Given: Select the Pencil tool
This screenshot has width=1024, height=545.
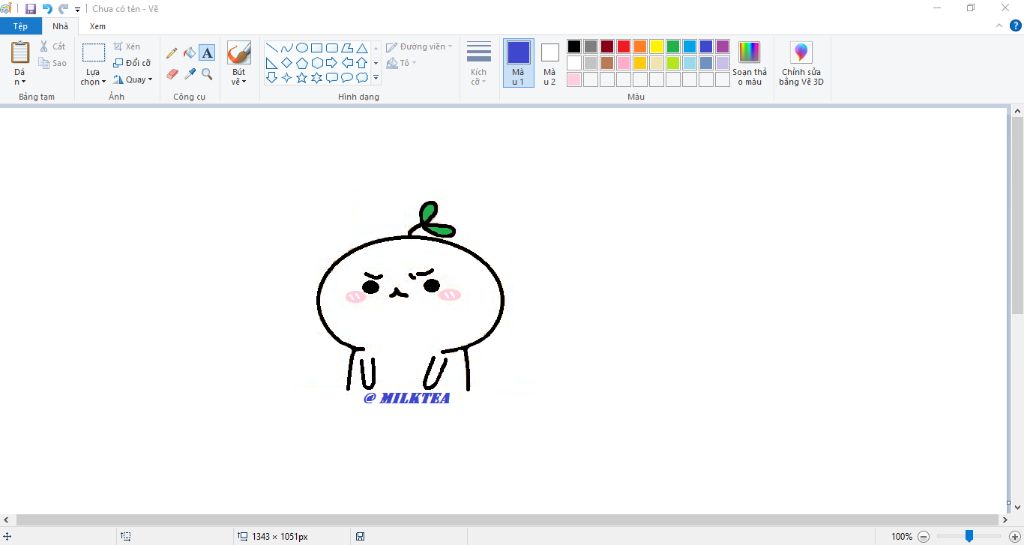Looking at the screenshot, I should click(172, 53).
